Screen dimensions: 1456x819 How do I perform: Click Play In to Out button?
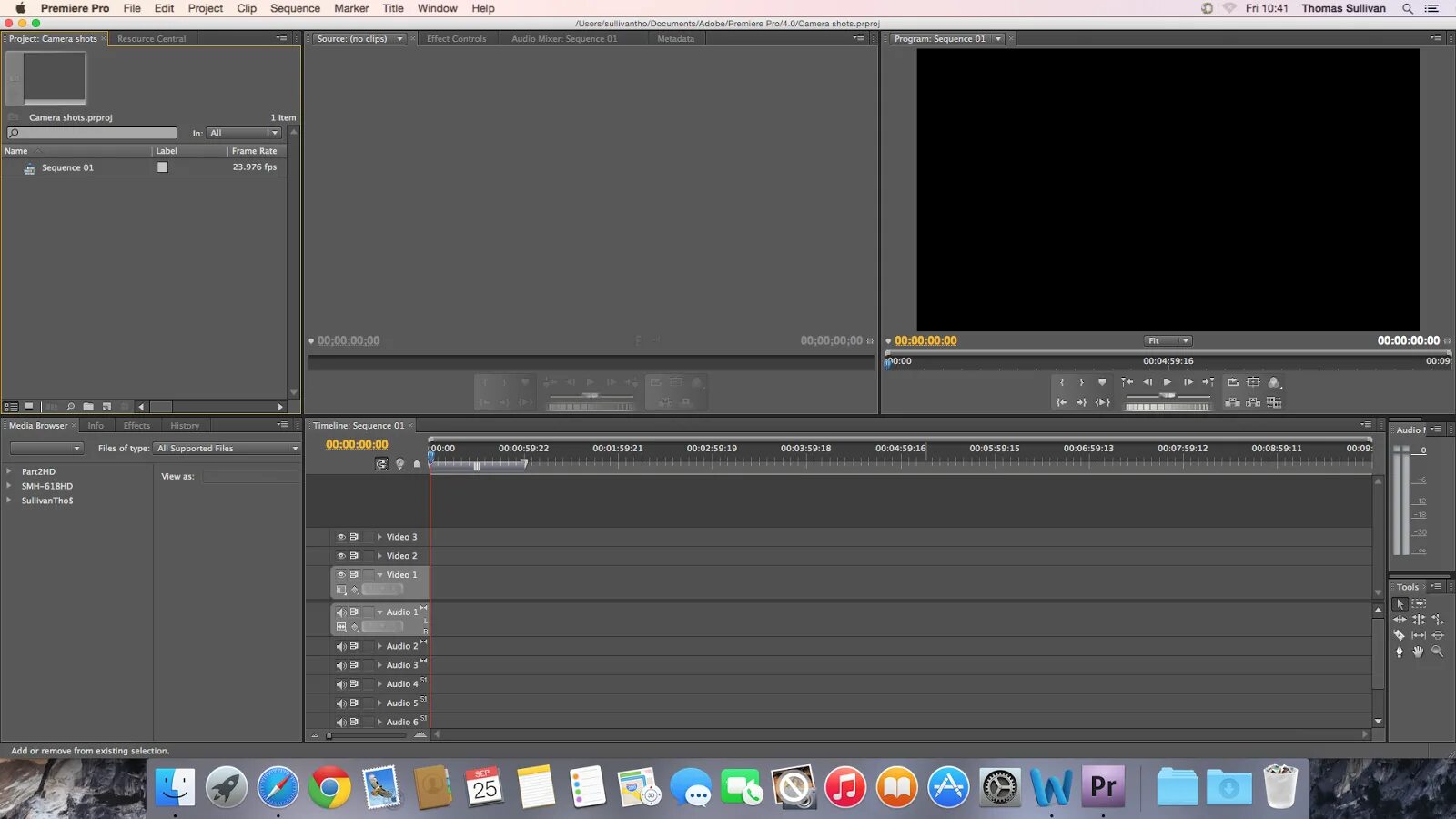(x=1103, y=402)
